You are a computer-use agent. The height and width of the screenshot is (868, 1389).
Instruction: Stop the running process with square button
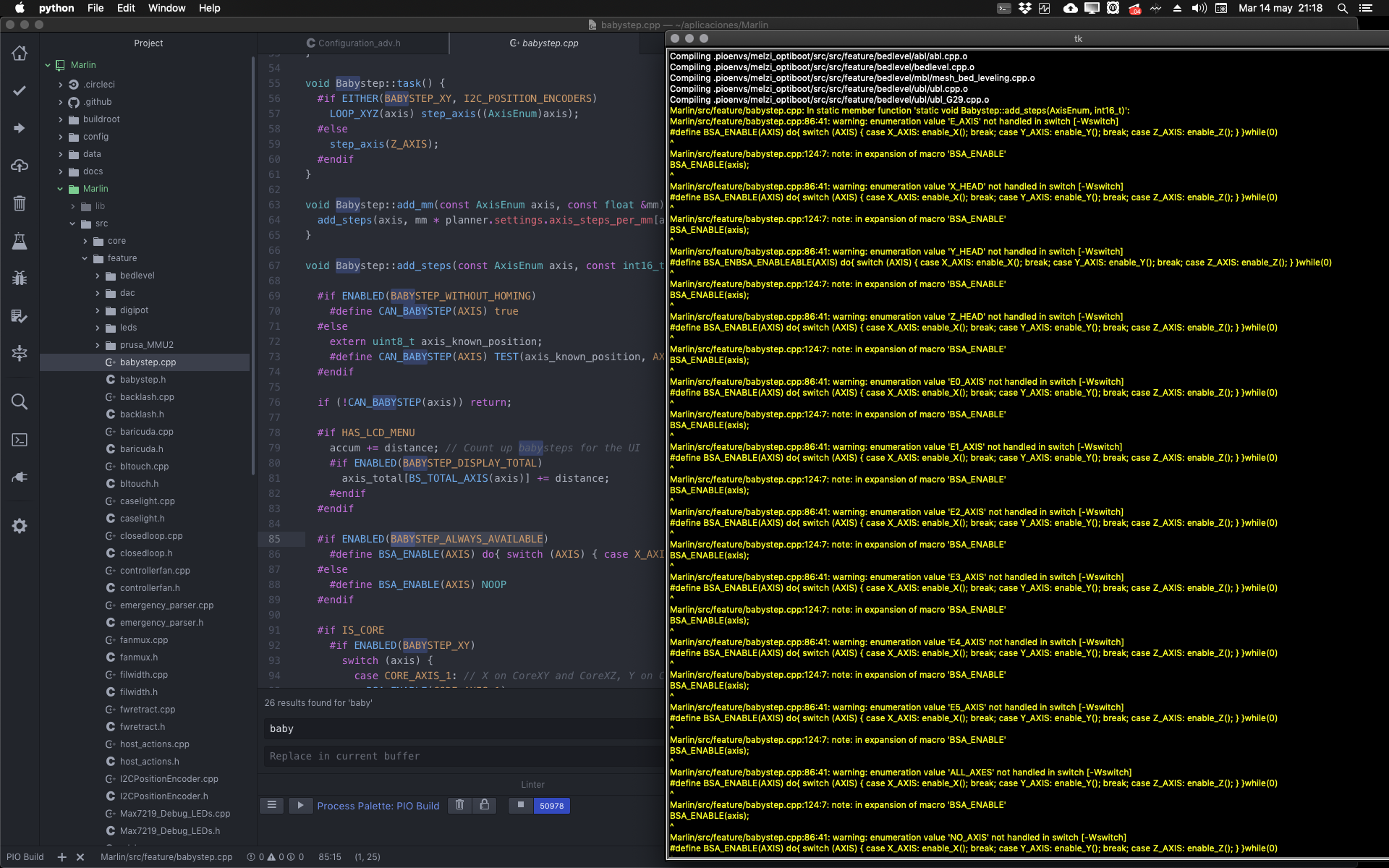(520, 806)
